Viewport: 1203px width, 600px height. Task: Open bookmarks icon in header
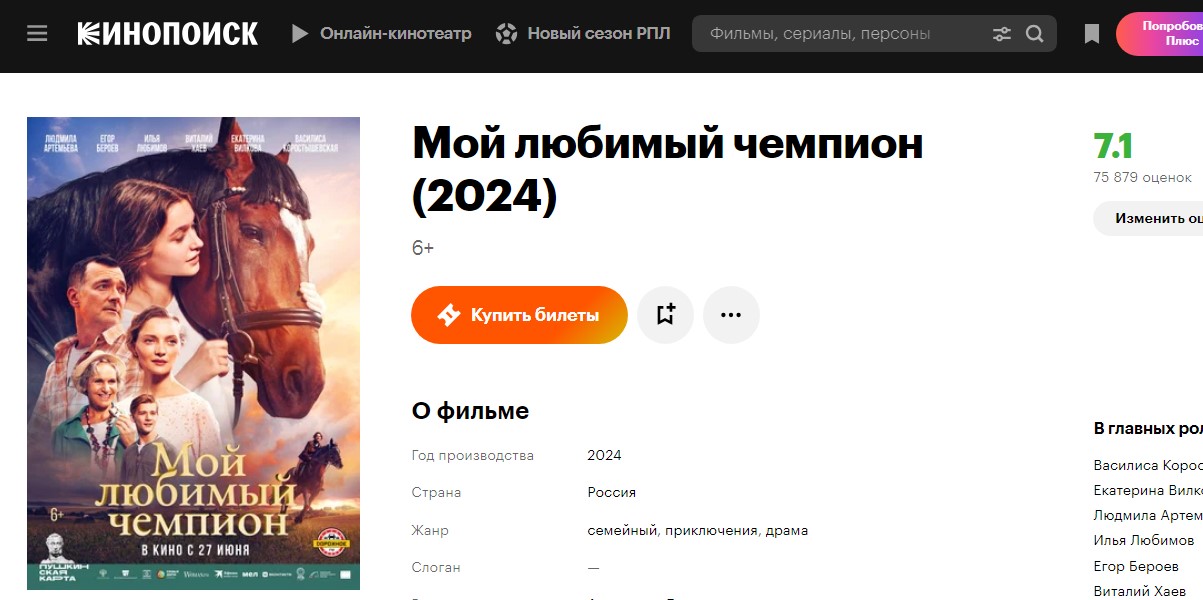tap(1092, 34)
